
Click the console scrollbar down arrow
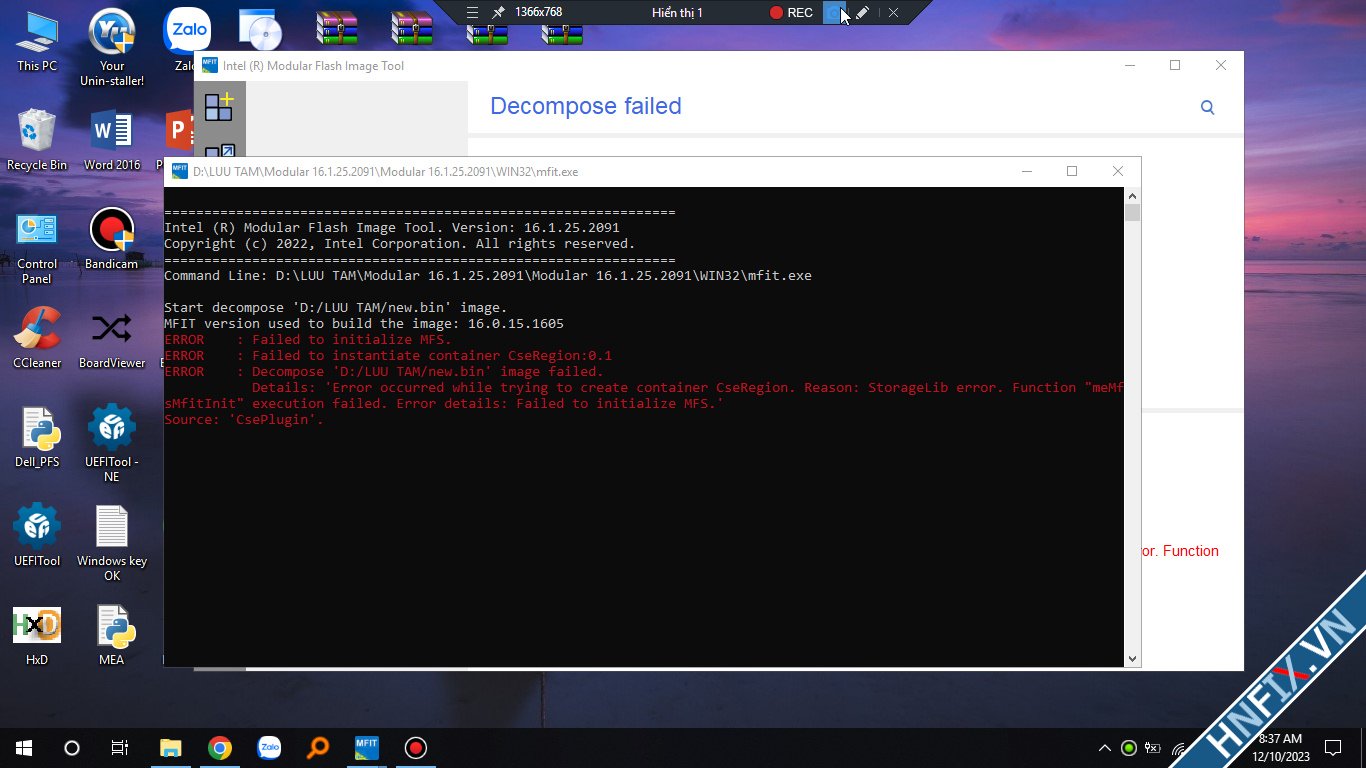tap(1132, 659)
